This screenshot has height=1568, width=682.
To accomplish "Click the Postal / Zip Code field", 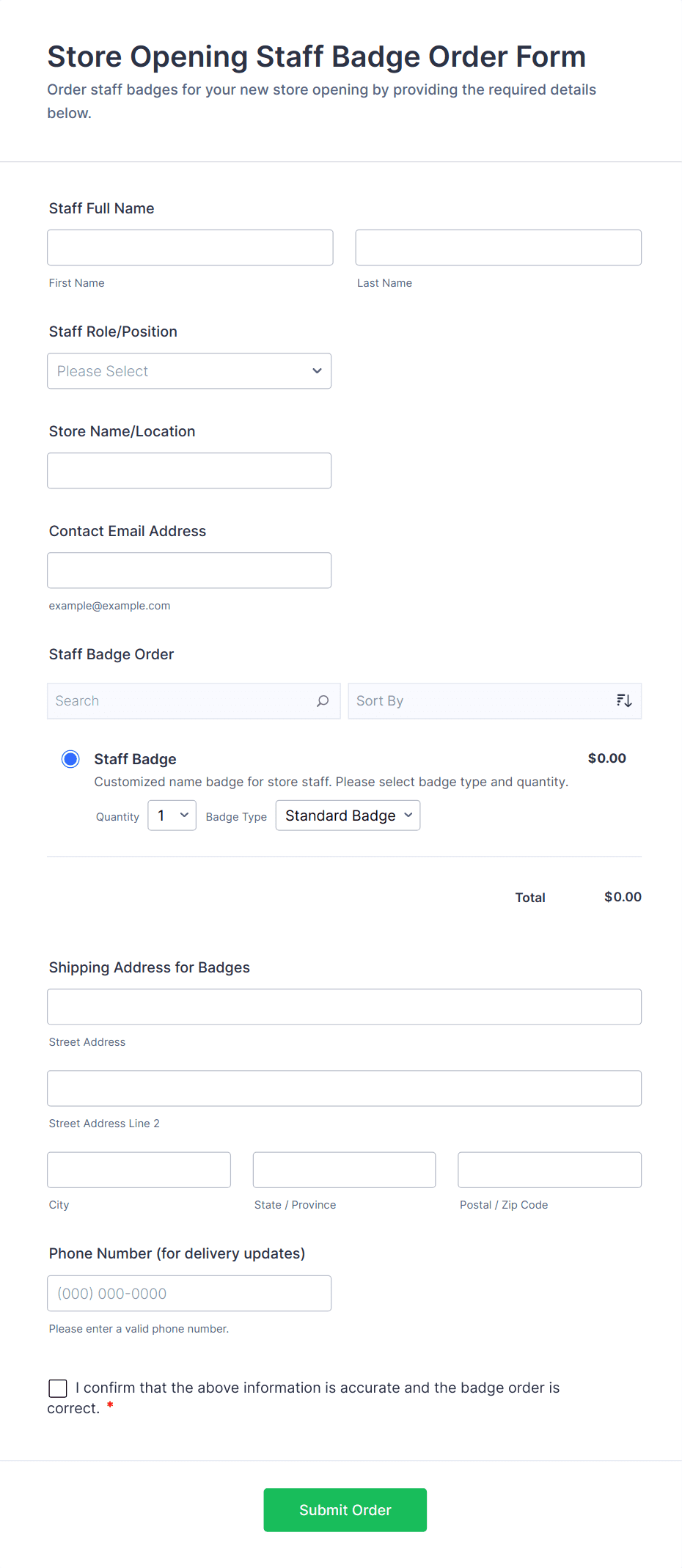I will (x=549, y=1170).
